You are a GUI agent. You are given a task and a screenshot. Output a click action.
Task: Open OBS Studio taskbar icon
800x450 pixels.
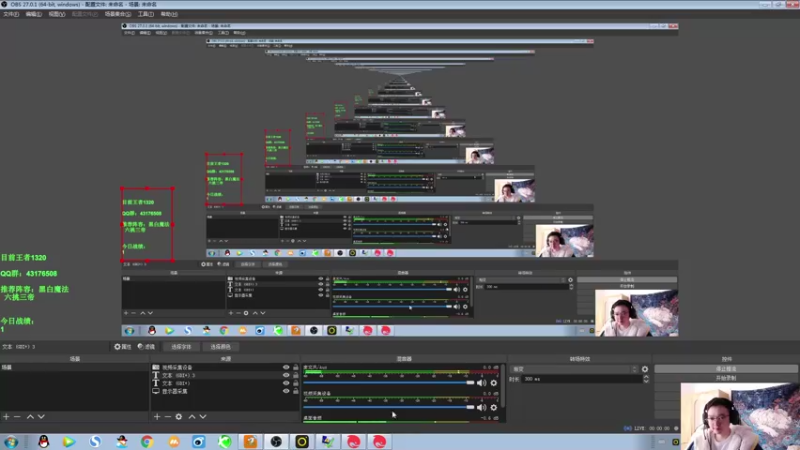276,442
